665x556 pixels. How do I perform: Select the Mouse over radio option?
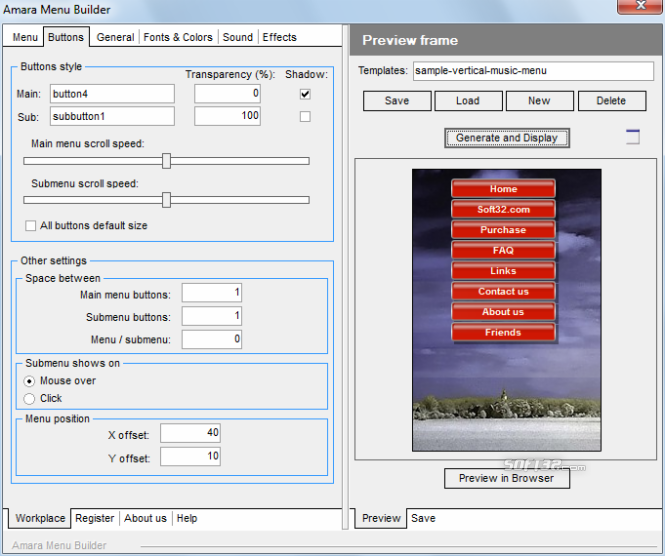click(x=29, y=381)
